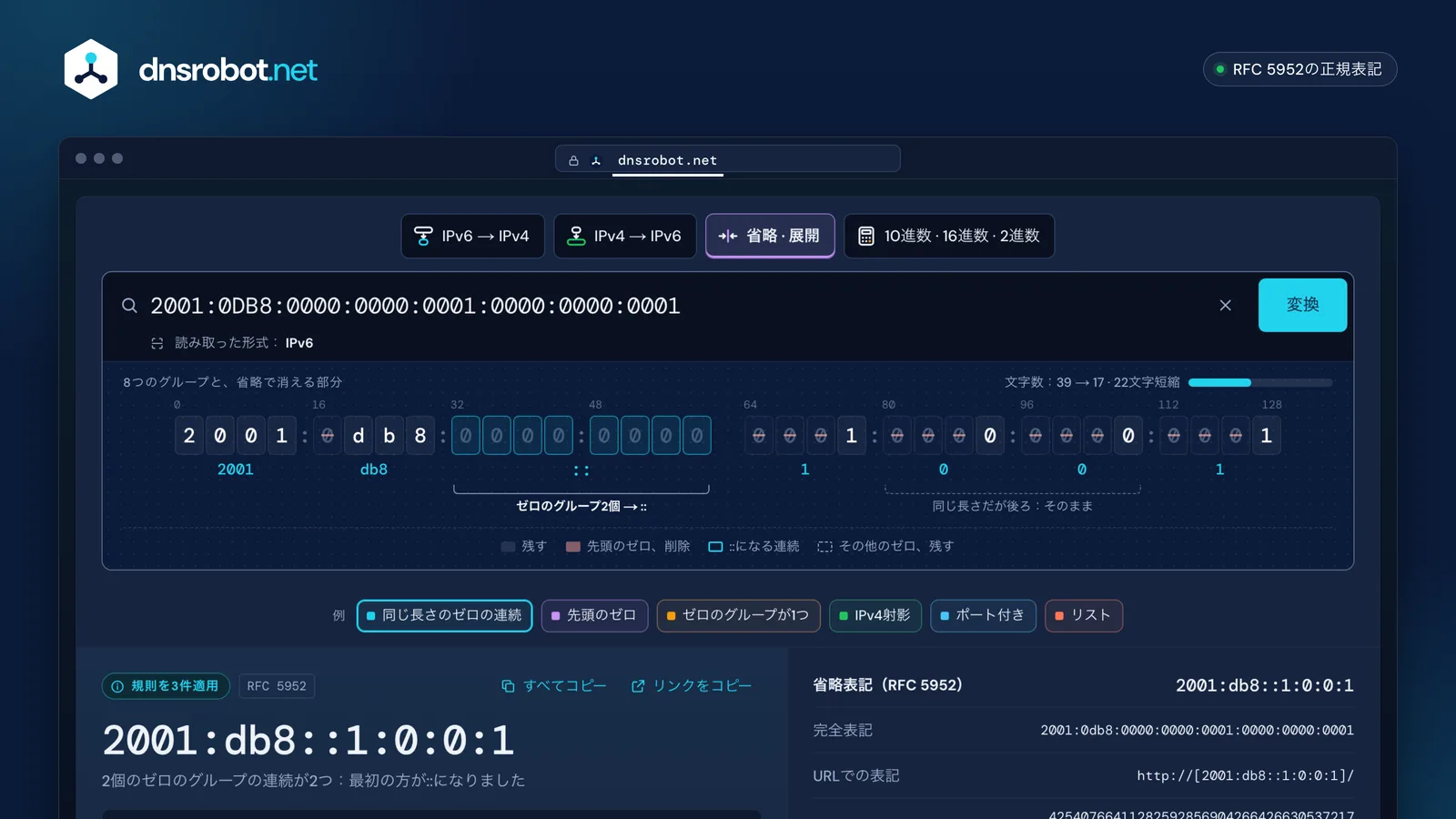Click the scan icon beside 読み取った形式

(157, 343)
